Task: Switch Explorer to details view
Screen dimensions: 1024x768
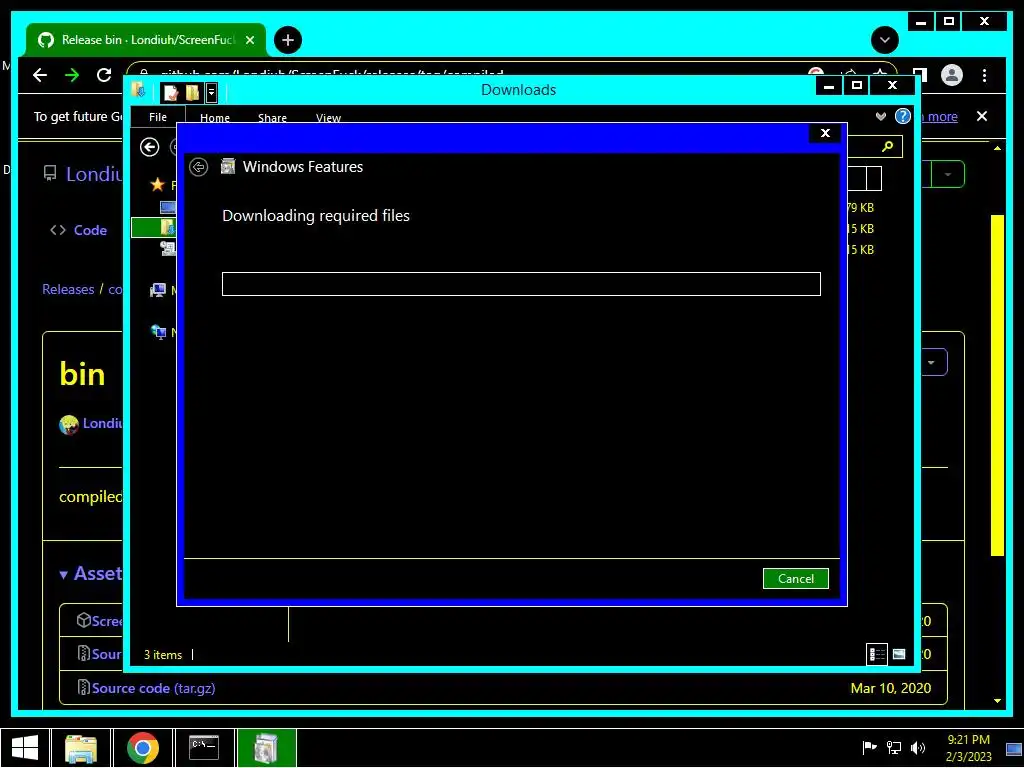Action: 877,654
